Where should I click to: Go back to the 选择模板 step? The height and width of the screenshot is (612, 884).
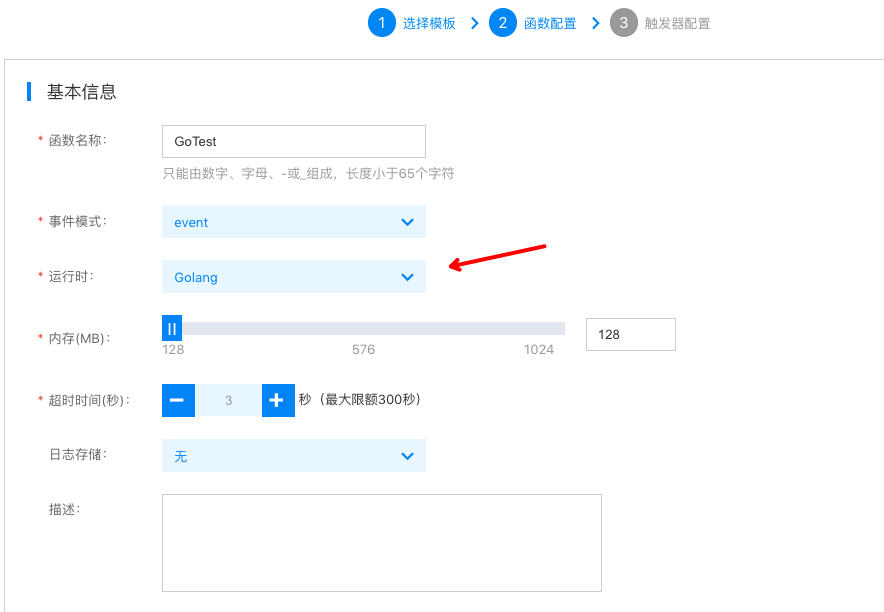[x=429, y=23]
